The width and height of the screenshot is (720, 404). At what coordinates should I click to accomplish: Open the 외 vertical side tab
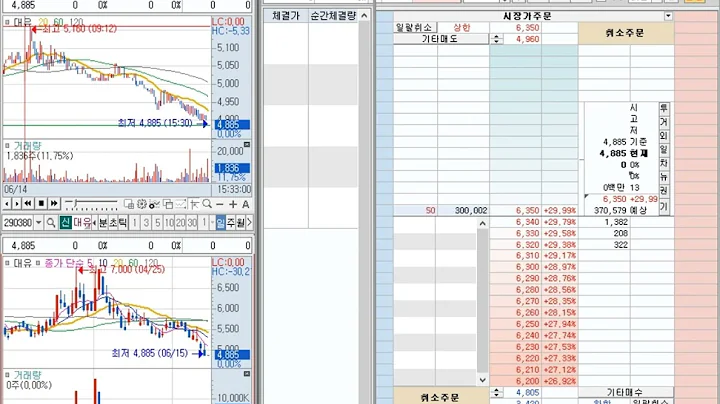(x=664, y=136)
